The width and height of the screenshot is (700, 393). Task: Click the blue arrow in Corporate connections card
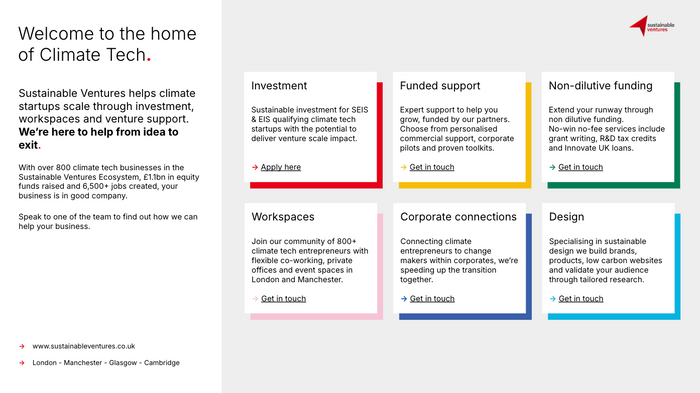click(404, 299)
